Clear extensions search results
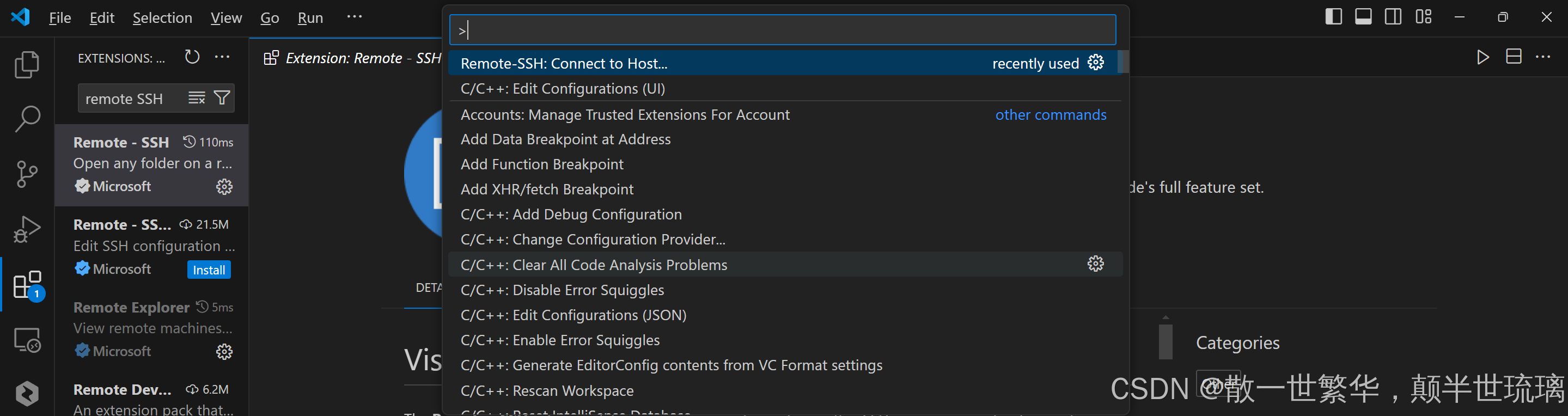Screen dimensions: 1568x416 pyautogui.click(x=197, y=98)
